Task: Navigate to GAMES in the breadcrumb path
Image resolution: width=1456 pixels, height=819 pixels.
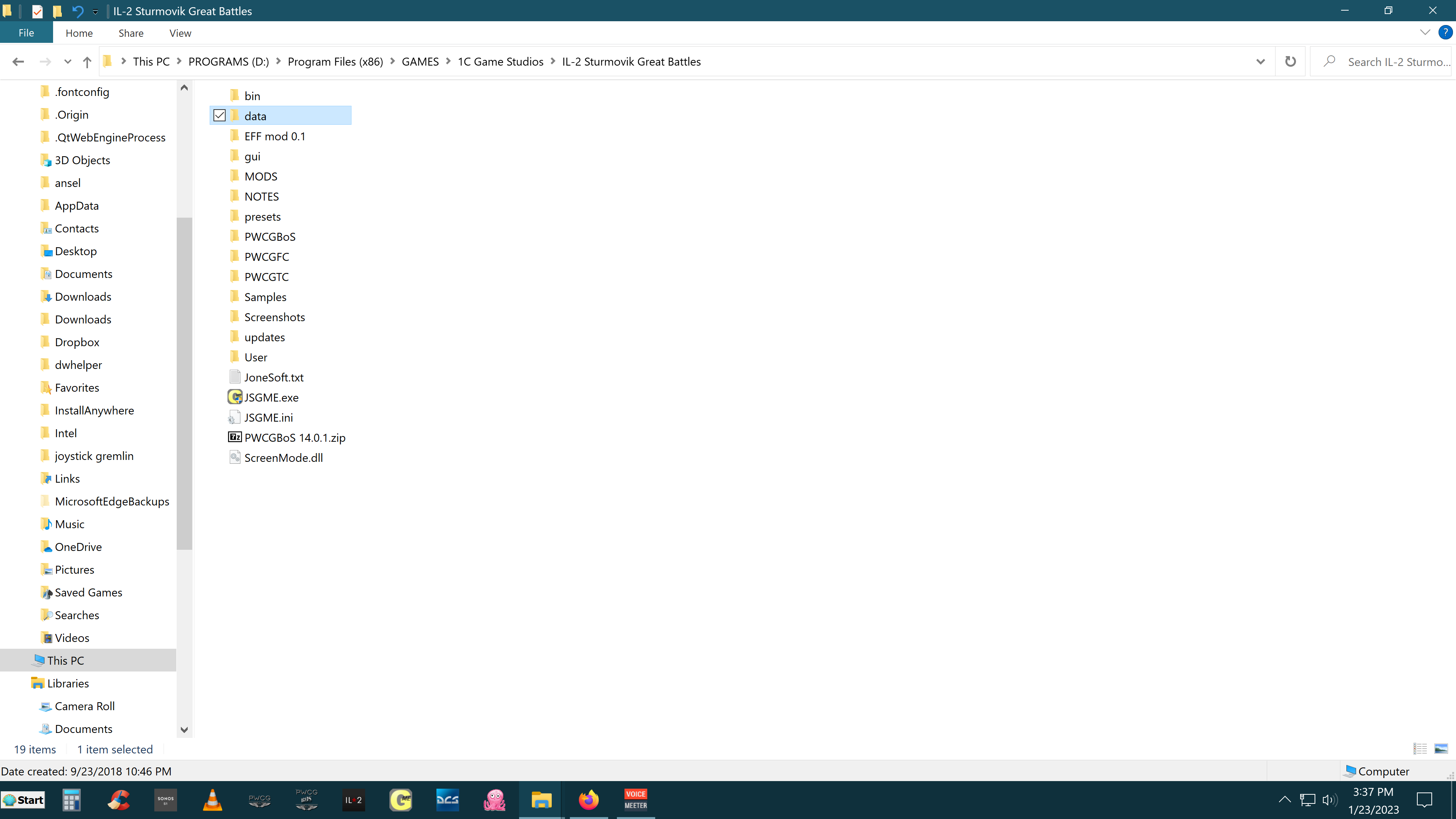Action: (x=420, y=61)
